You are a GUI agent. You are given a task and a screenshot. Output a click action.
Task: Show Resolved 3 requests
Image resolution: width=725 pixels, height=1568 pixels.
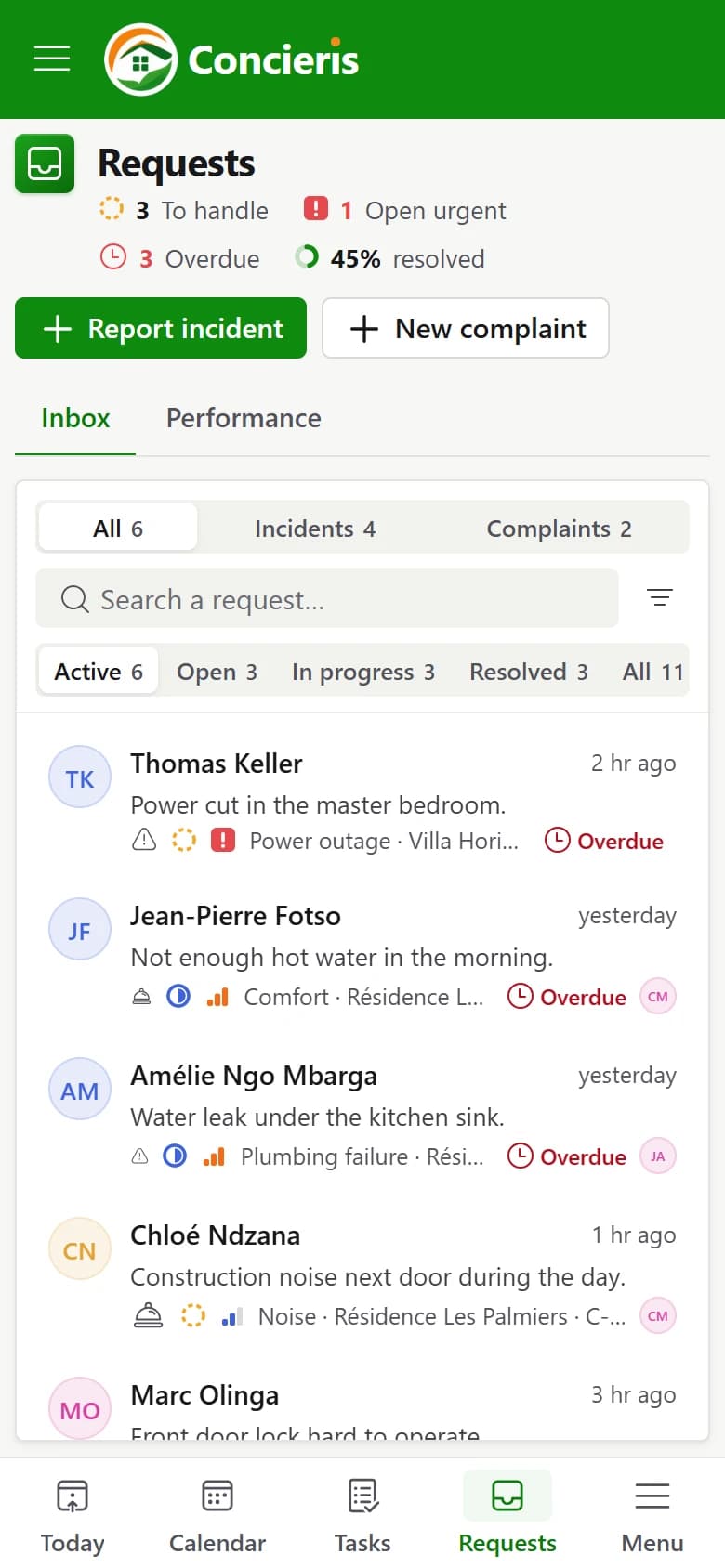click(529, 672)
